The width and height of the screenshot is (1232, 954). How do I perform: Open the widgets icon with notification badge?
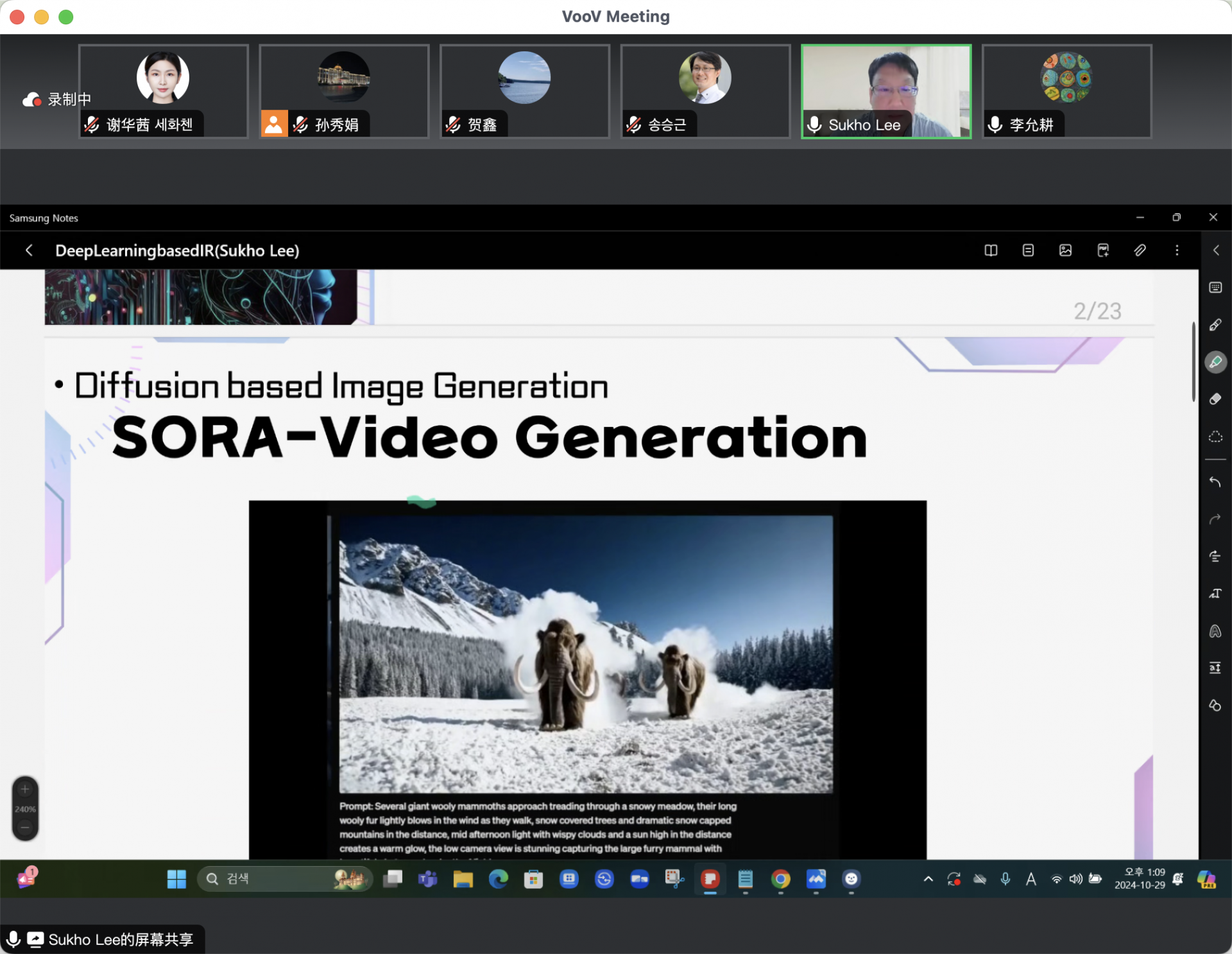click(x=27, y=878)
